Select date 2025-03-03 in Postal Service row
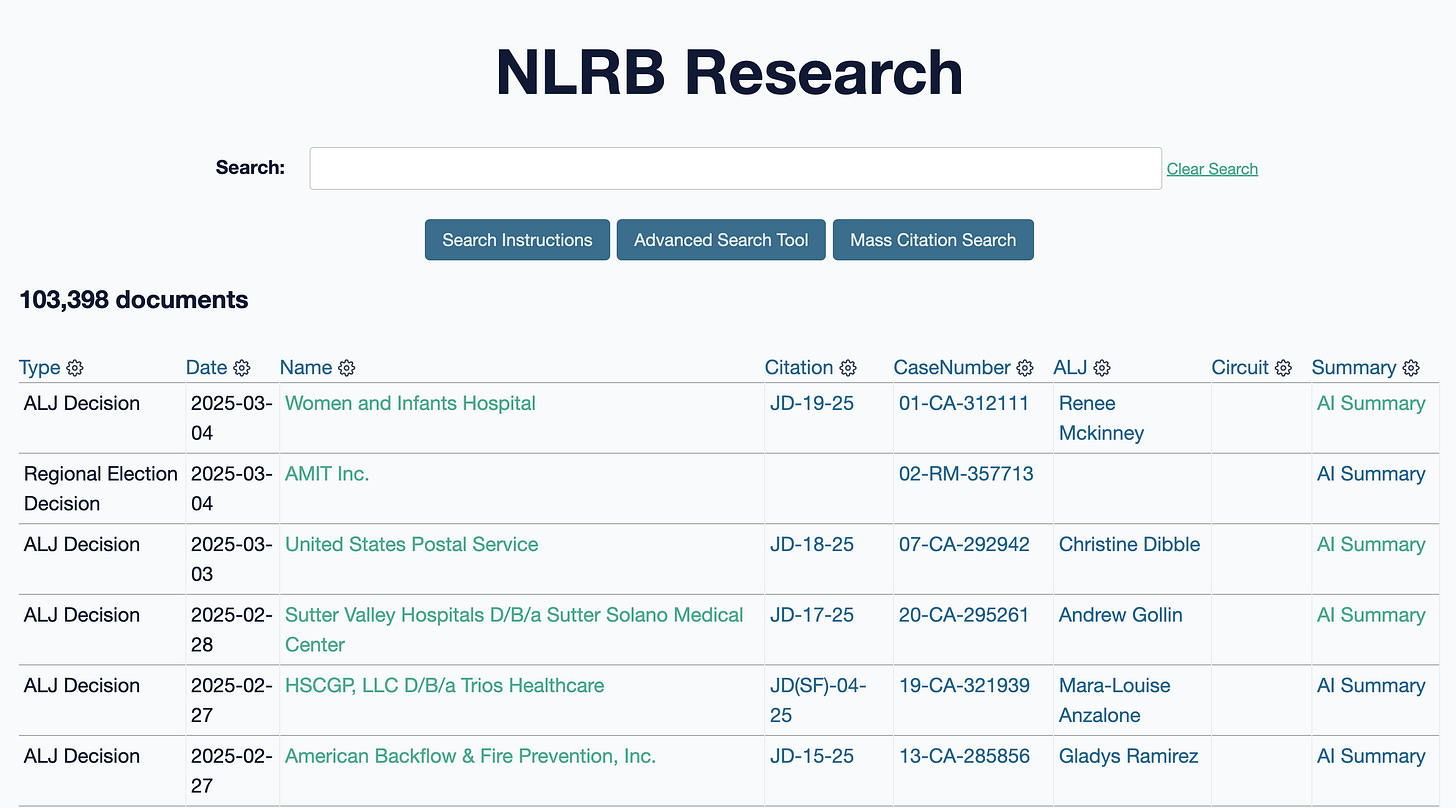The image size is (1456, 808). point(231,559)
